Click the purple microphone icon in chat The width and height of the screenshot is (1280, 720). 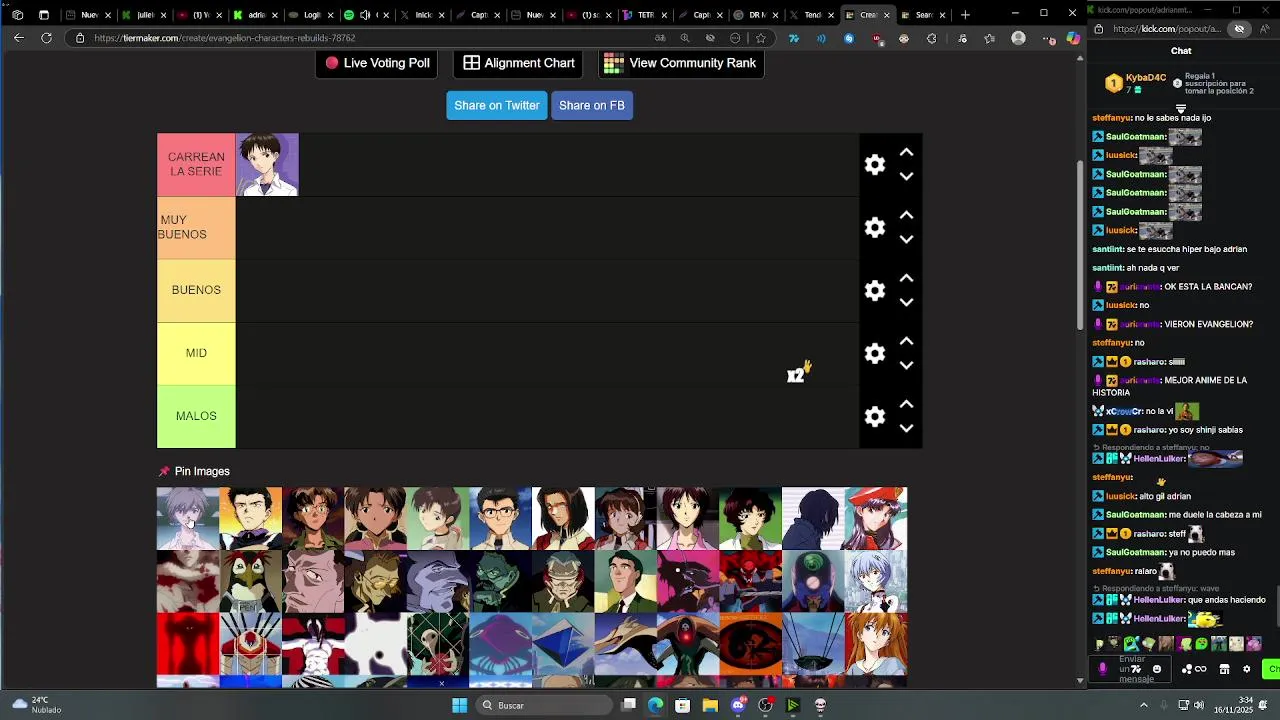click(1103, 669)
